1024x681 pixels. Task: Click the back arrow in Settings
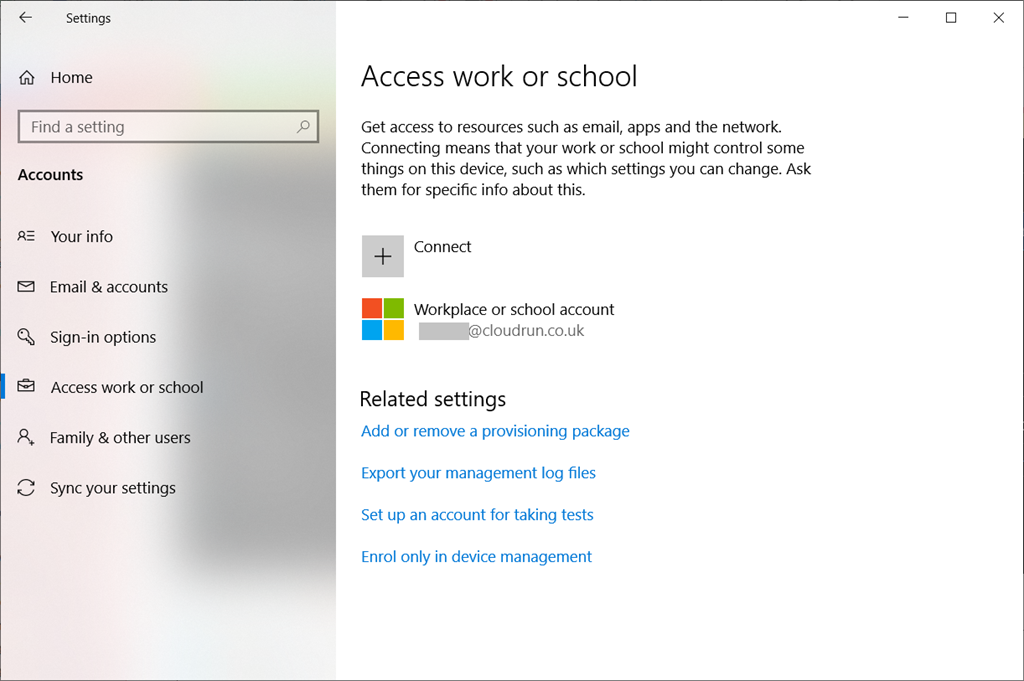26,18
